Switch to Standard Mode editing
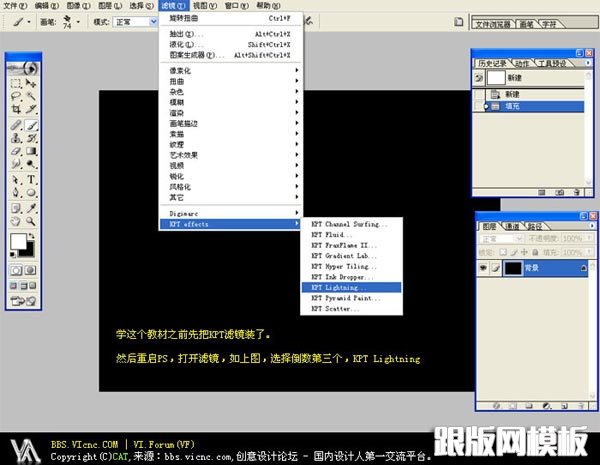The width and height of the screenshot is (600, 465). point(16,271)
